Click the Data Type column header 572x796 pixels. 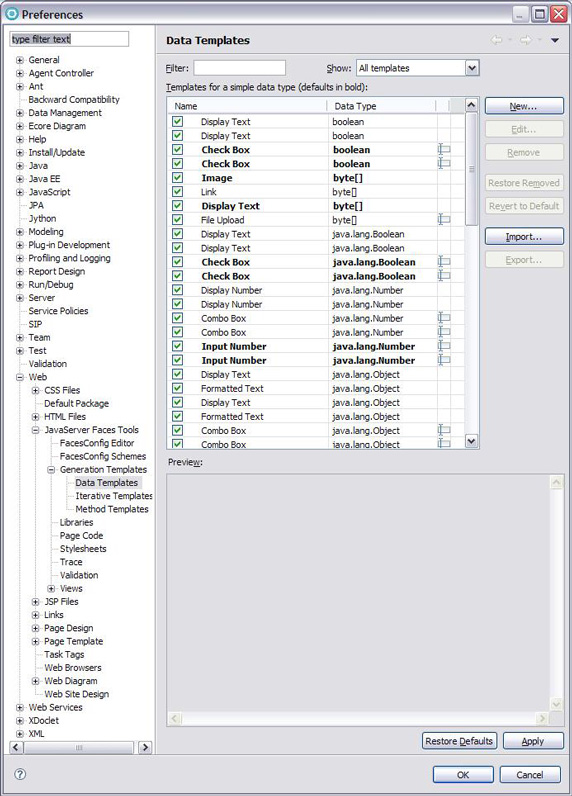383,106
